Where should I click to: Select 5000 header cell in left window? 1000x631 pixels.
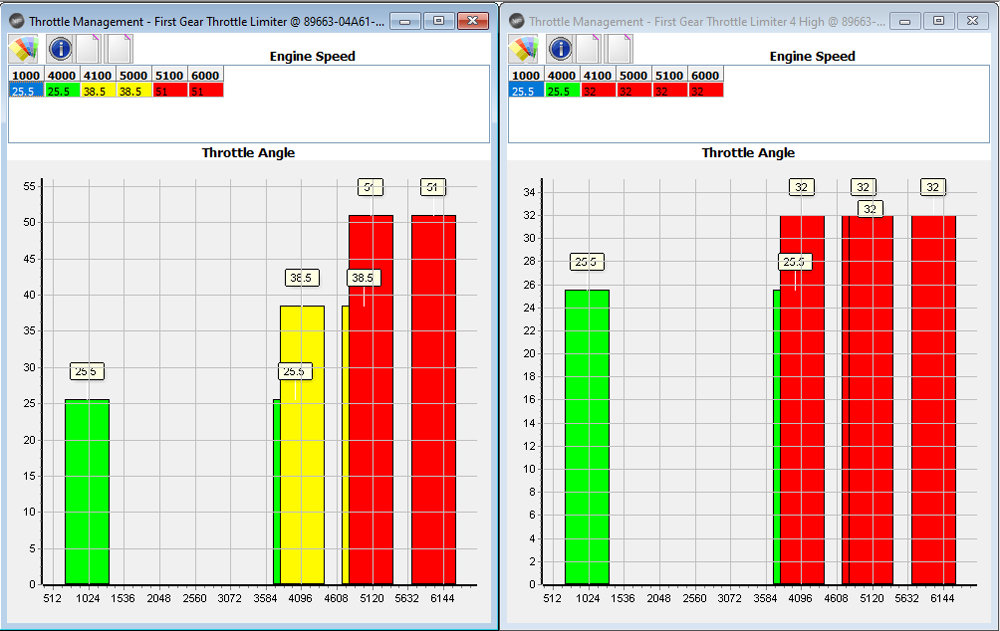[x=133, y=75]
